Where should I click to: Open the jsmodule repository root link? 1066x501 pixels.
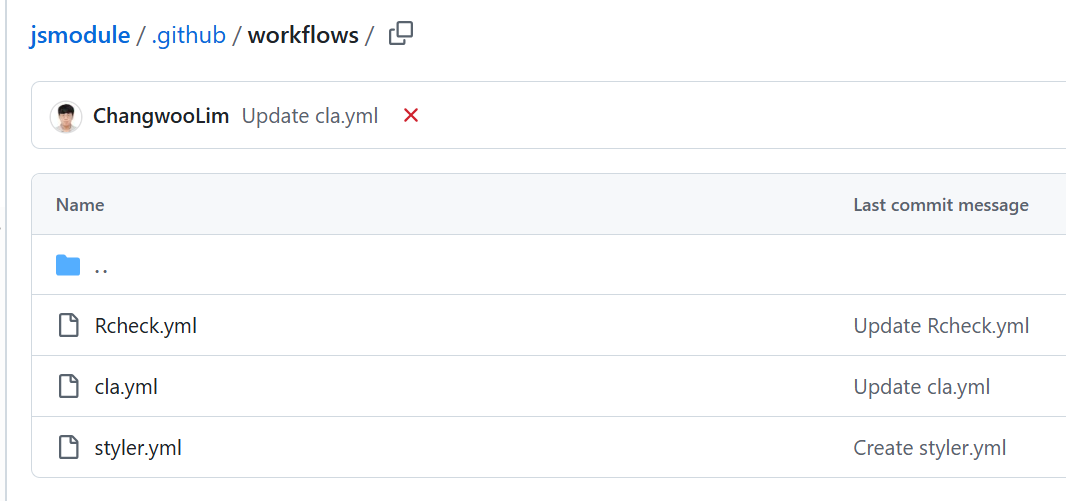tap(80, 36)
